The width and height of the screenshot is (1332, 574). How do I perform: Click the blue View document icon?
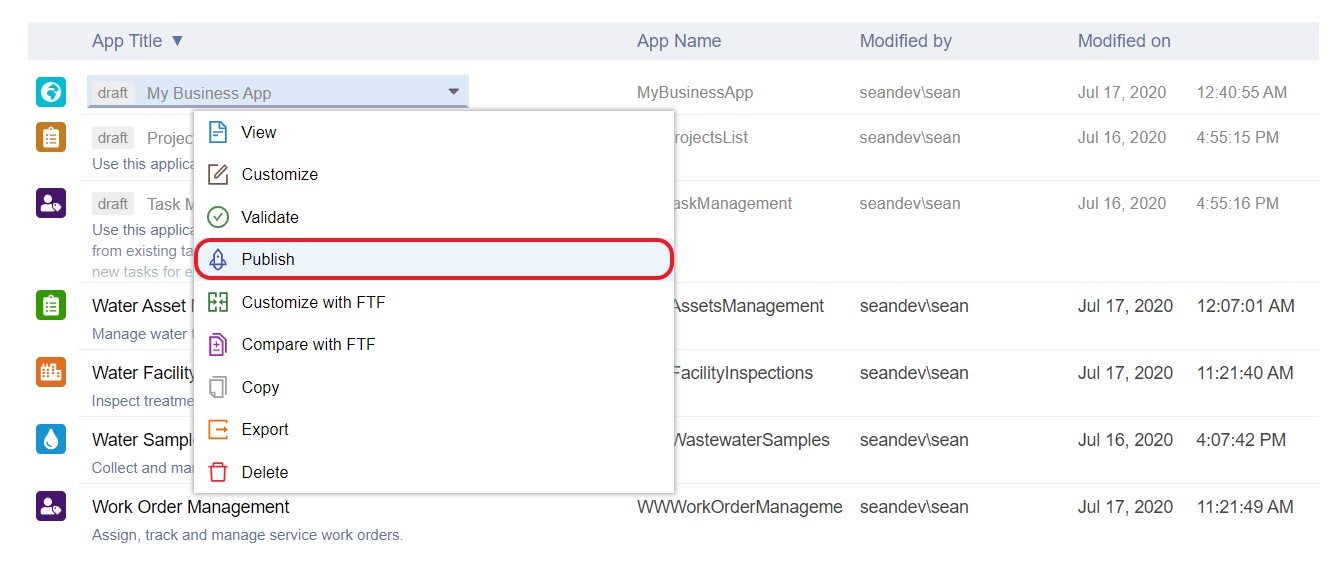coord(218,132)
